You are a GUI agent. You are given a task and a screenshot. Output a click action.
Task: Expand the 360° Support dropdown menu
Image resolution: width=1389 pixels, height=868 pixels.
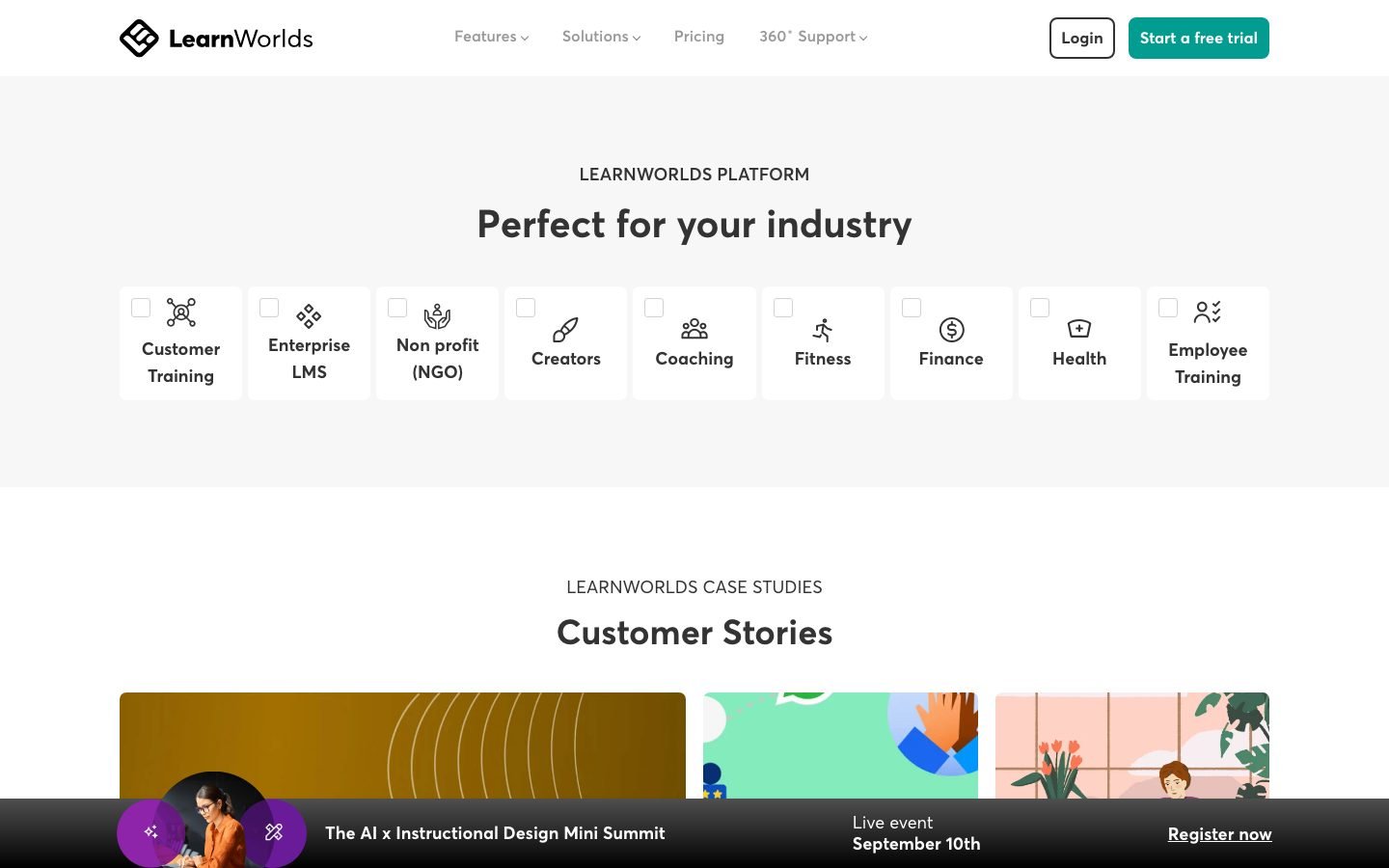pos(813,37)
